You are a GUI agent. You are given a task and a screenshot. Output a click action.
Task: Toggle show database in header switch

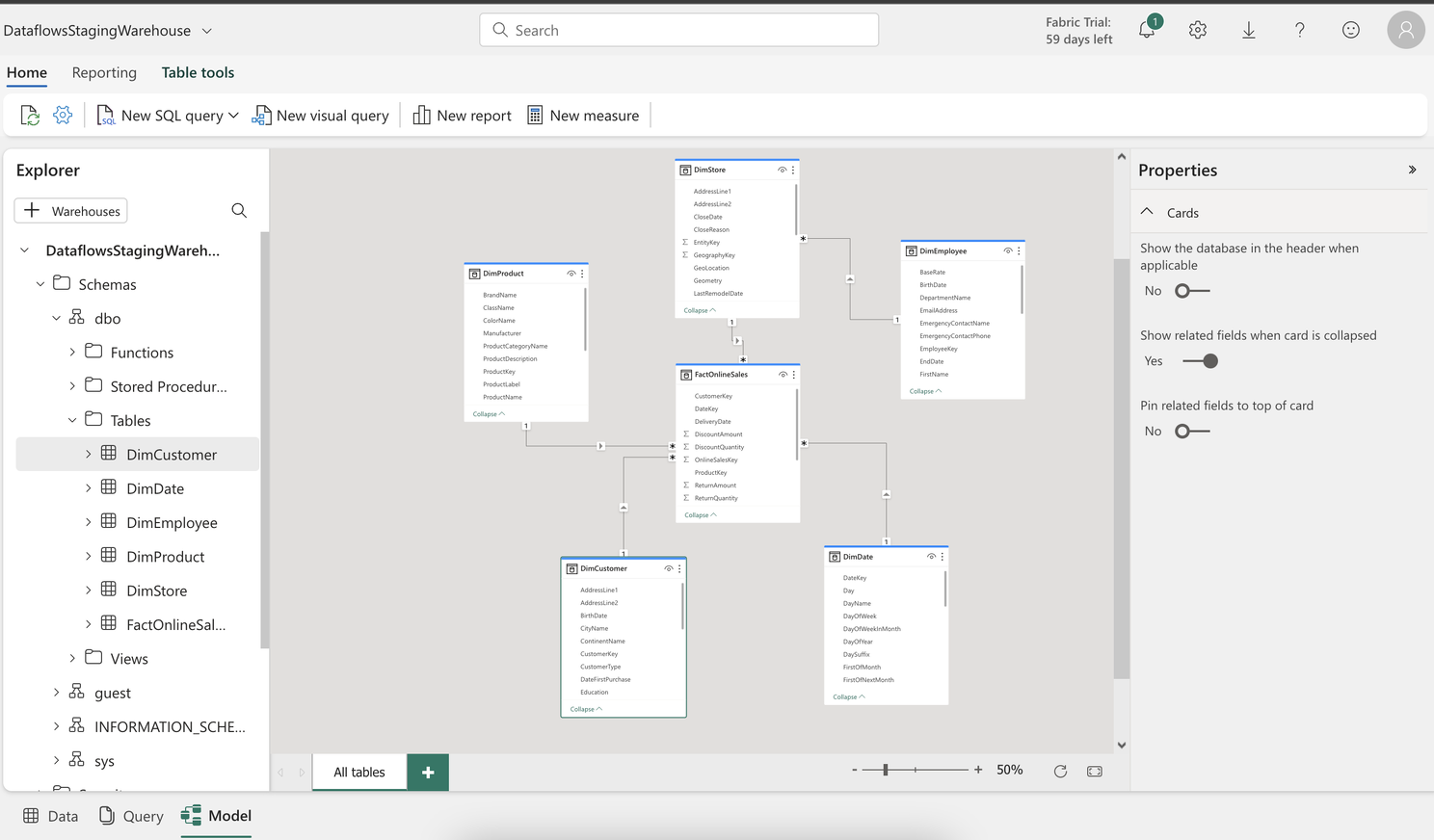[x=1191, y=291]
